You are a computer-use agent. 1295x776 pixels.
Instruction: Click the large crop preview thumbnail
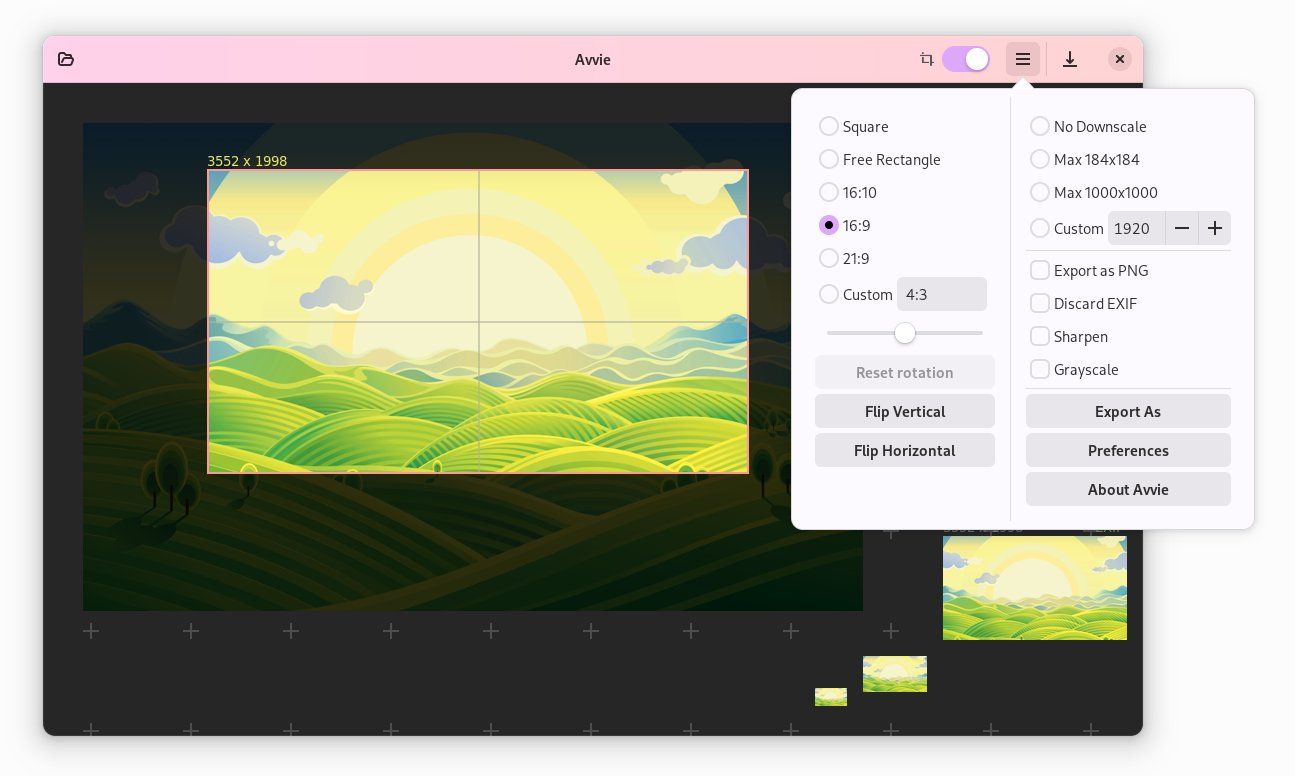pos(1035,588)
